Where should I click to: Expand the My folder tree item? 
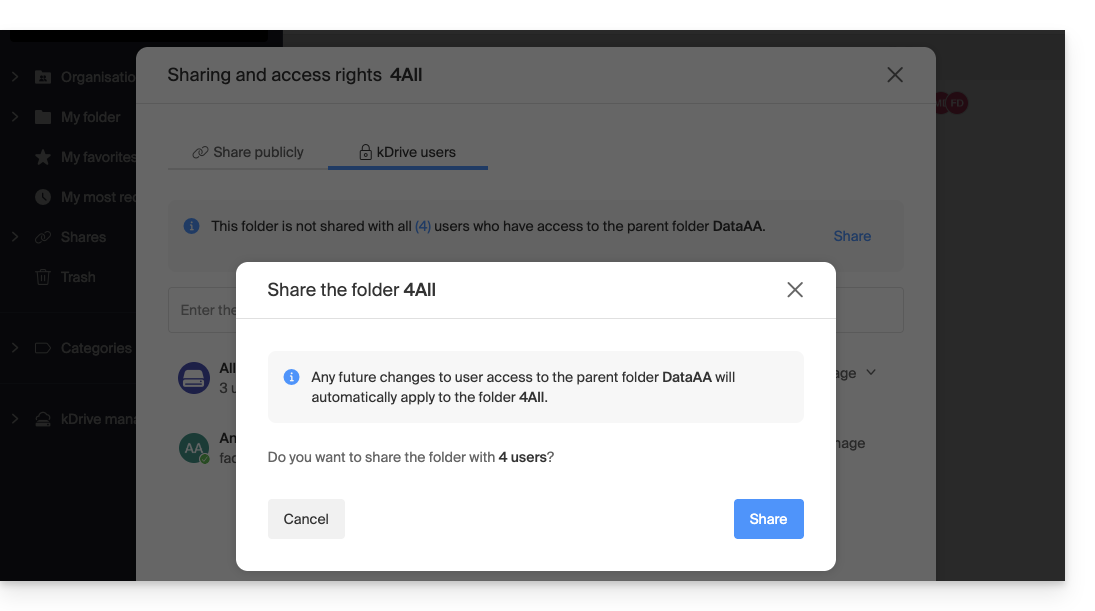(15, 117)
